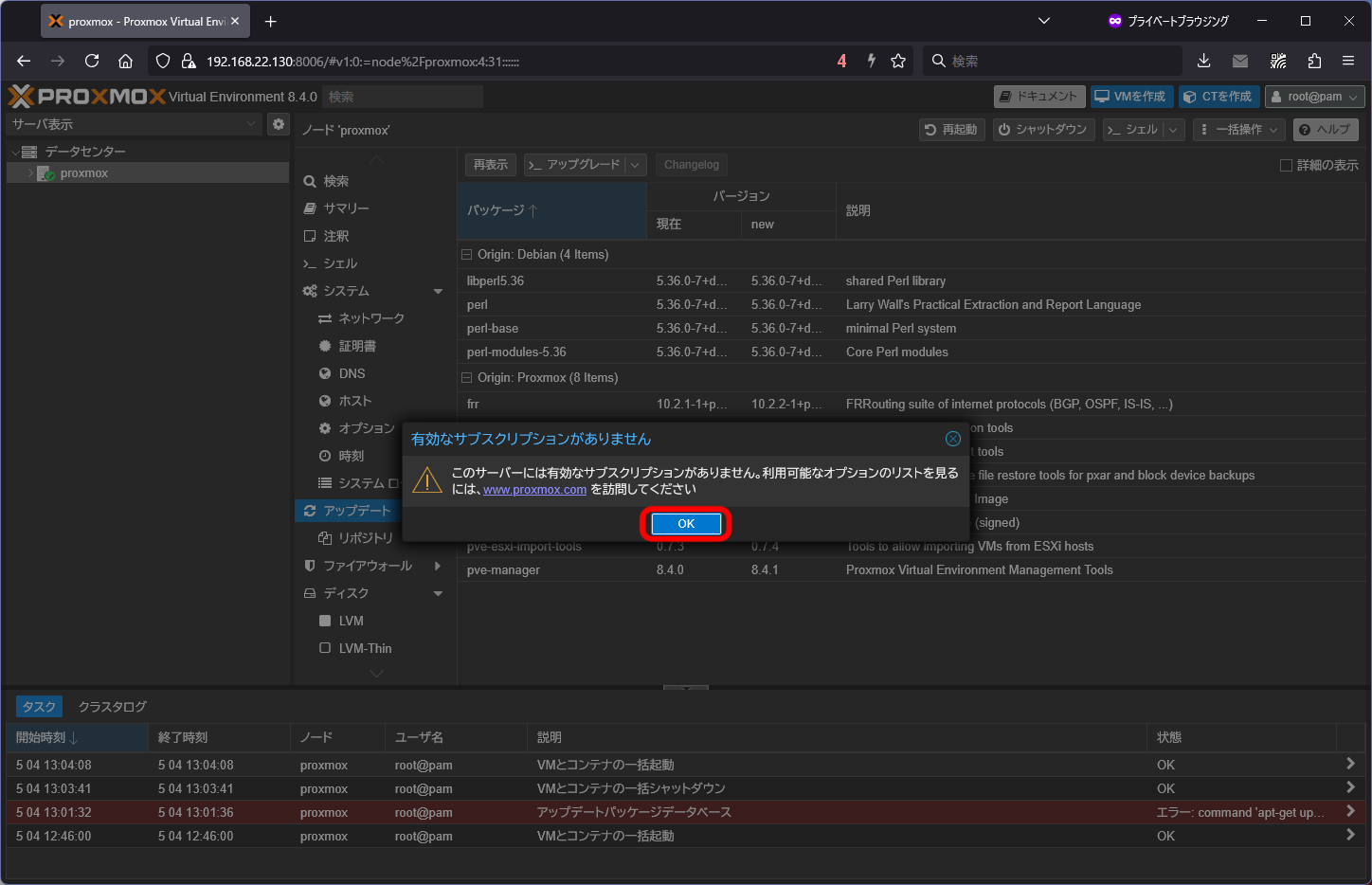
Task: Collapse the データセンター tree node
Action: pyautogui.click(x=15, y=152)
